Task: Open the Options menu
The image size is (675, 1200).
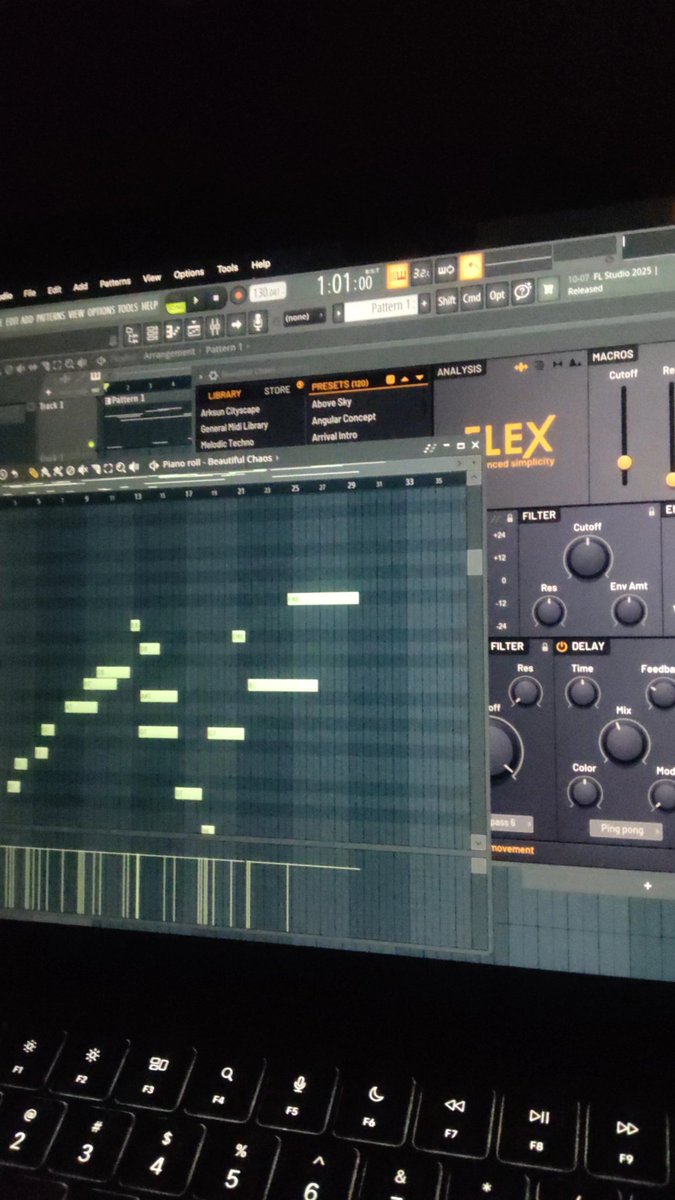Action: 188,273
